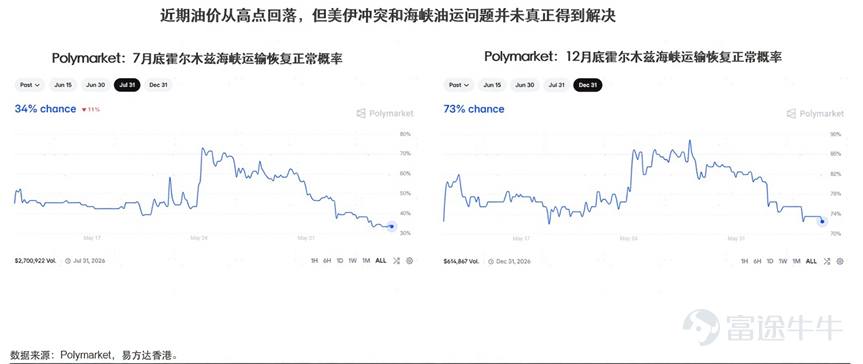Viewport: 863px width, 364px height.
Task: Select 1D timeframe on right chart
Action: pos(770,262)
